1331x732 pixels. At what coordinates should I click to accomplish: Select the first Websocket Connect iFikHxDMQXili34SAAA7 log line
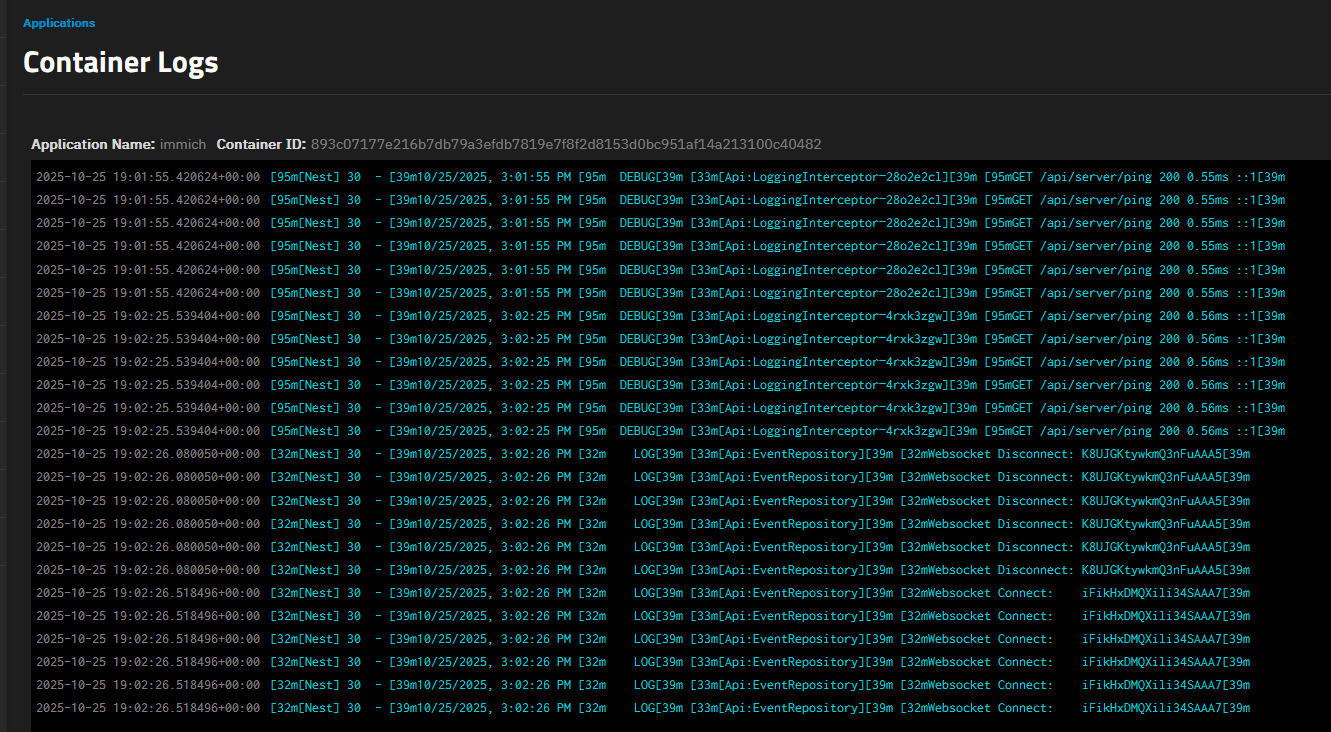click(x=643, y=593)
